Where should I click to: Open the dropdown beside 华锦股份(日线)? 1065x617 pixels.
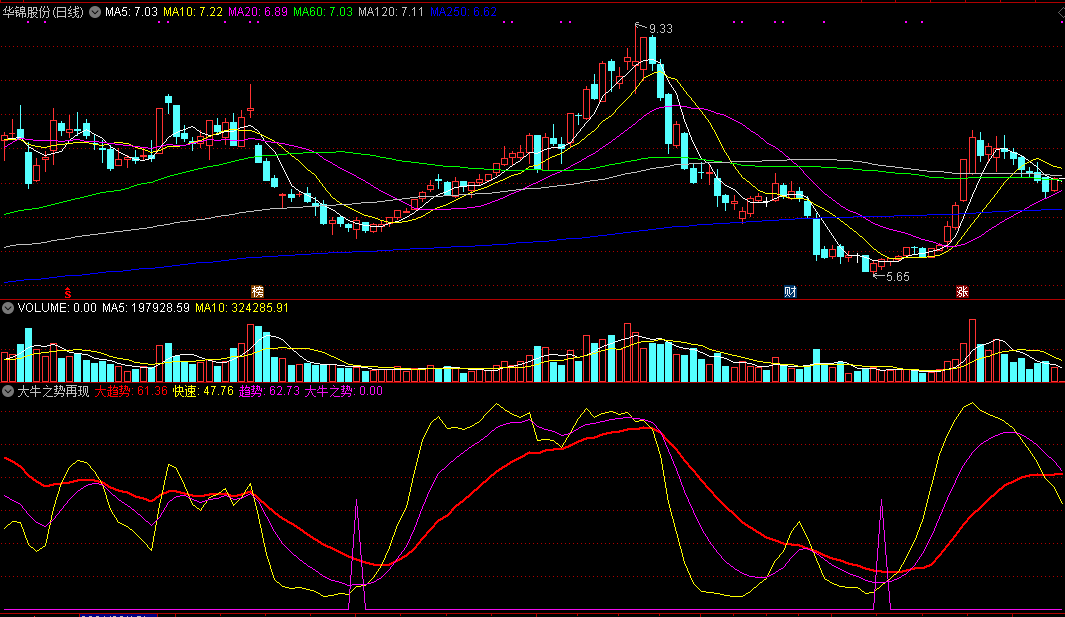point(95,12)
